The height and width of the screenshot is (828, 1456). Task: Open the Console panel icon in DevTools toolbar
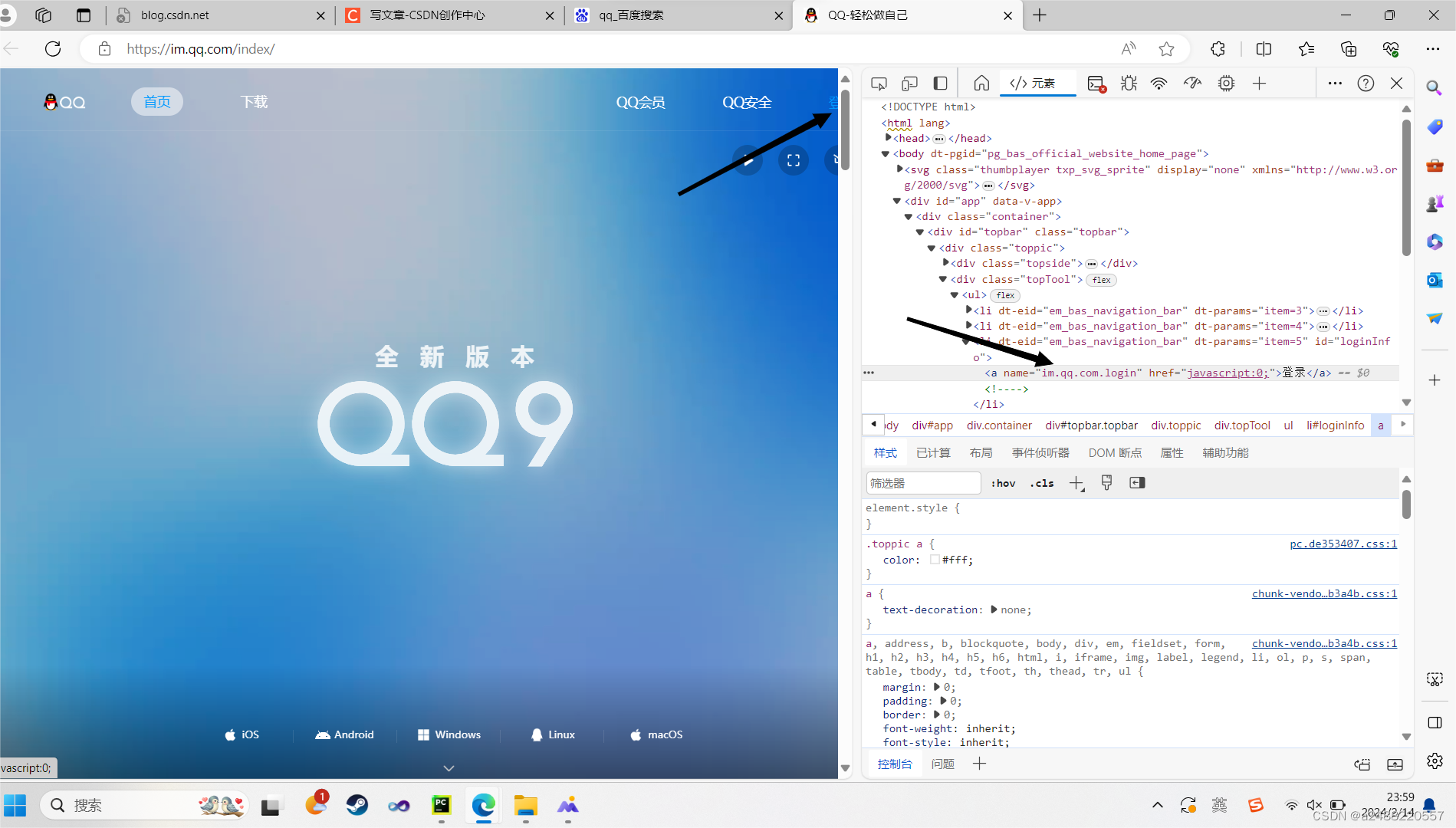(x=1096, y=84)
